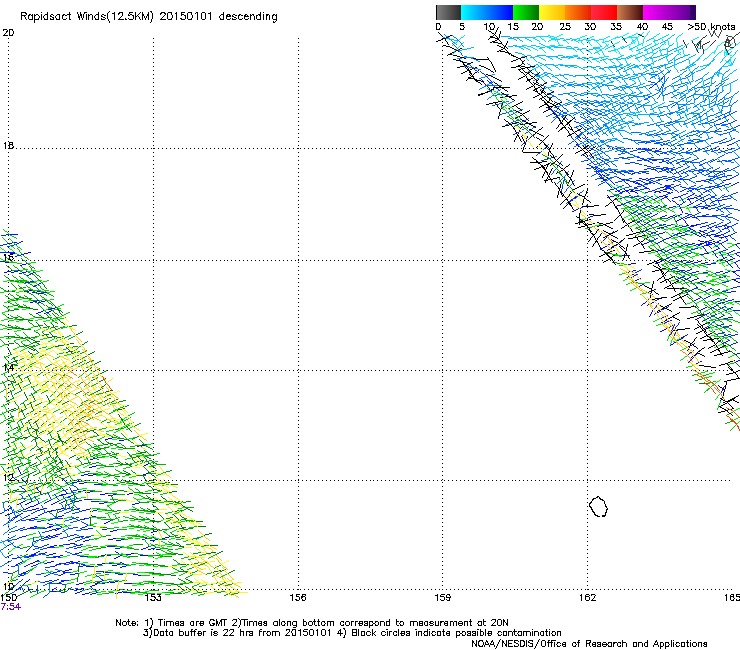Click the black island outline near 162E
The height and width of the screenshot is (650, 740).
[x=598, y=506]
